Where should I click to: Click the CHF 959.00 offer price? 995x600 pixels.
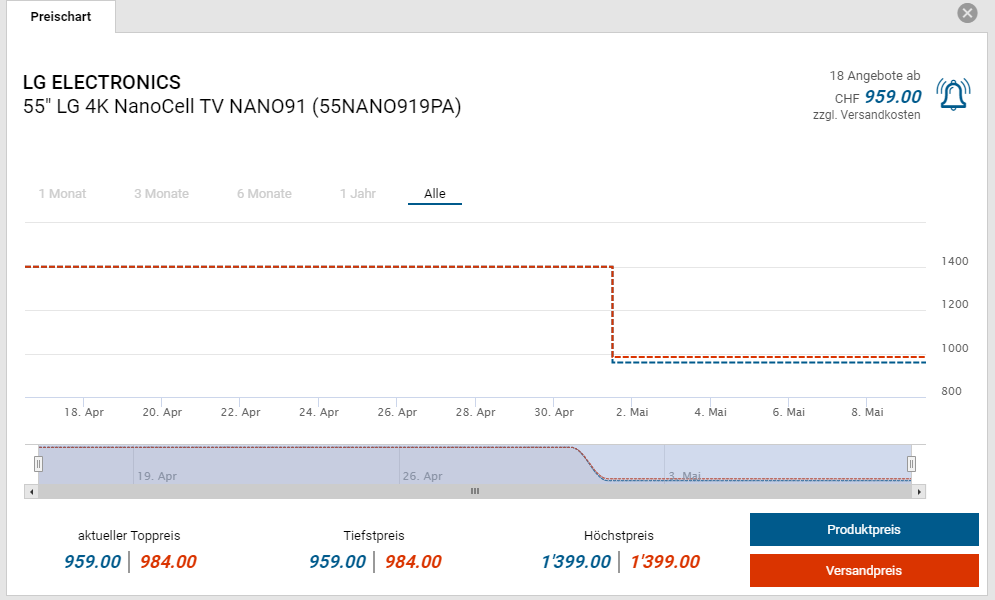tap(892, 97)
